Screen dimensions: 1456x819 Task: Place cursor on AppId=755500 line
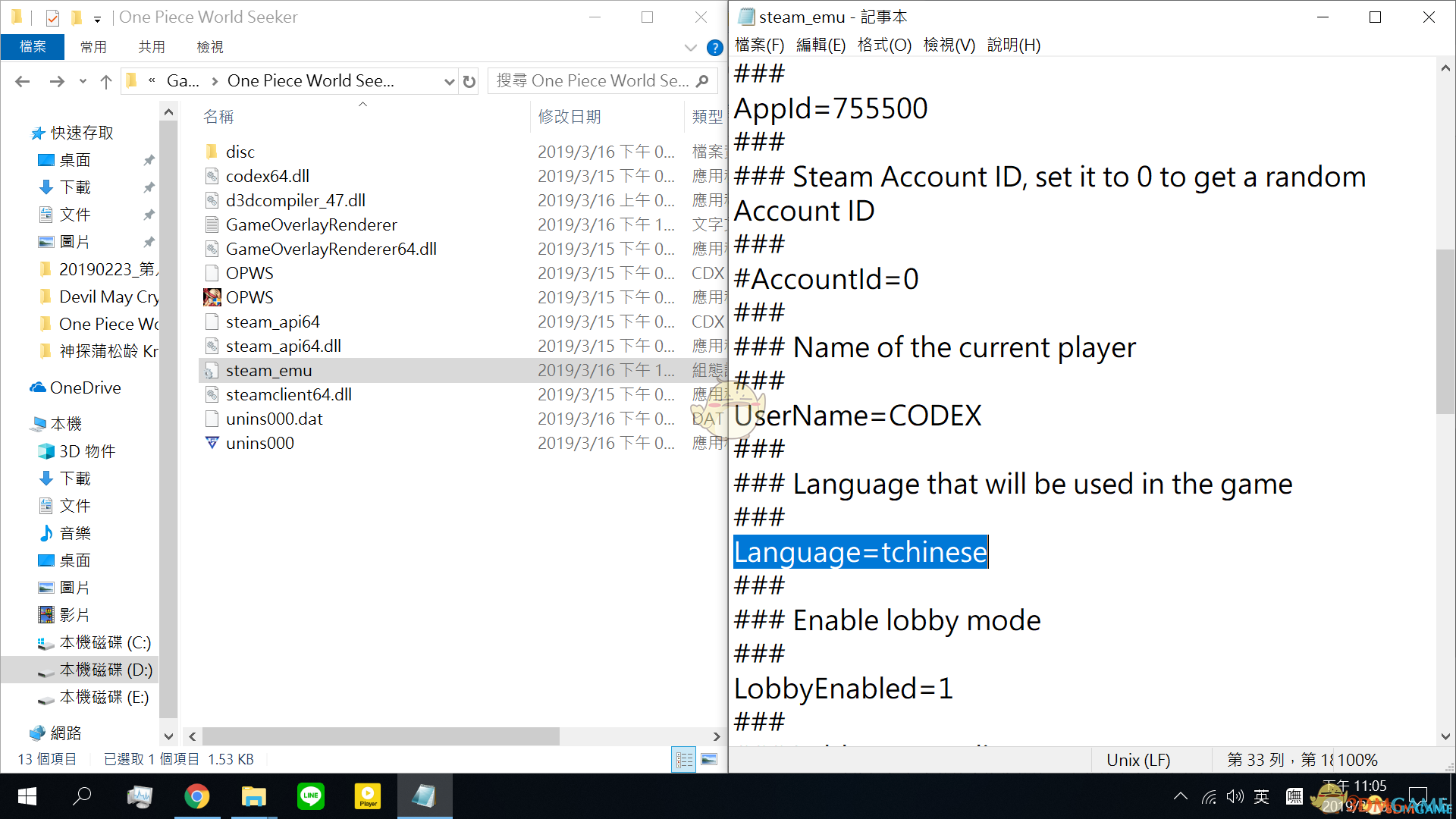[x=830, y=108]
